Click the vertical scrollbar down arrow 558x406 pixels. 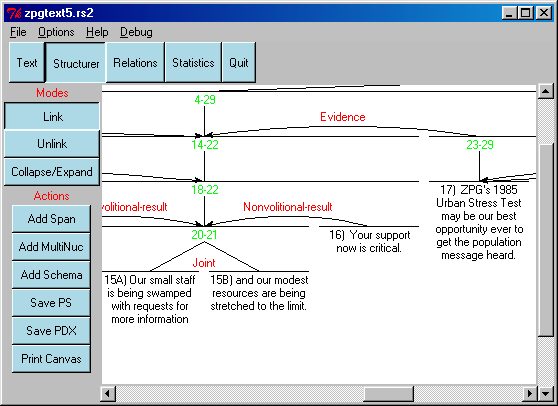[x=545, y=393]
